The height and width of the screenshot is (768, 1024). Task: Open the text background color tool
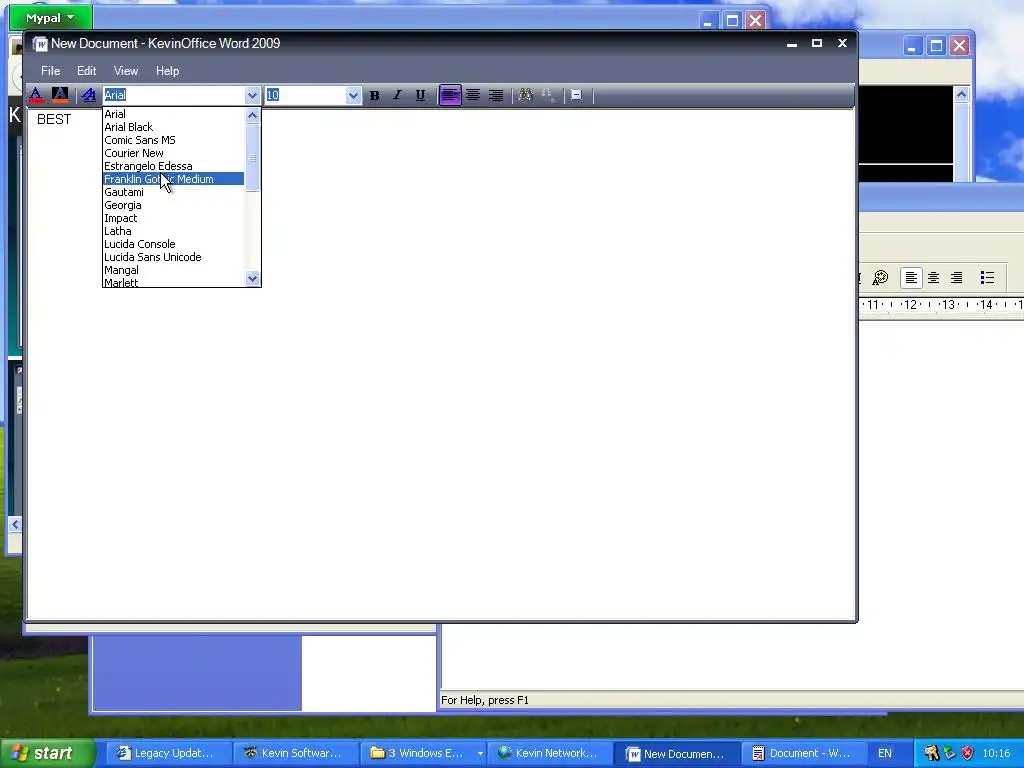(x=60, y=95)
